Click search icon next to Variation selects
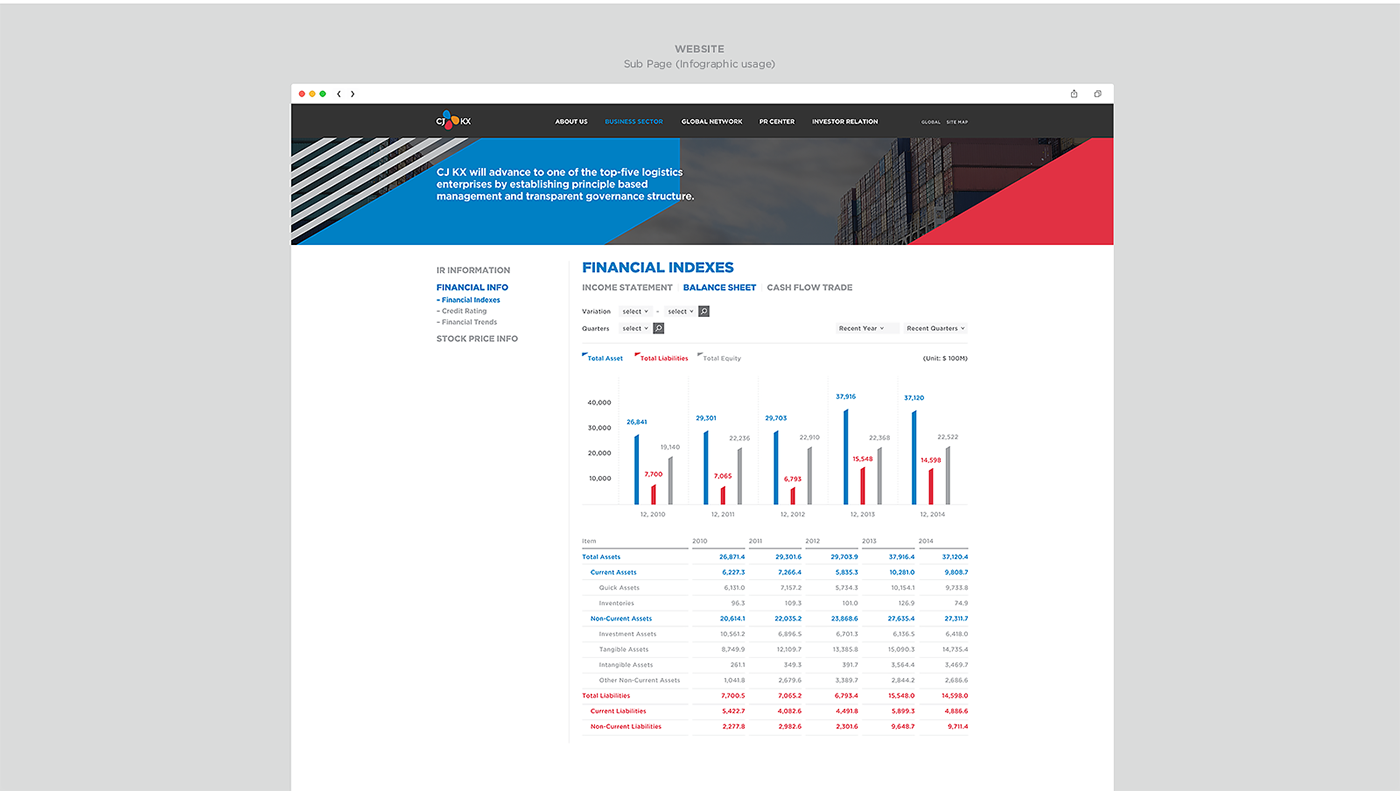1400x791 pixels. (x=704, y=311)
